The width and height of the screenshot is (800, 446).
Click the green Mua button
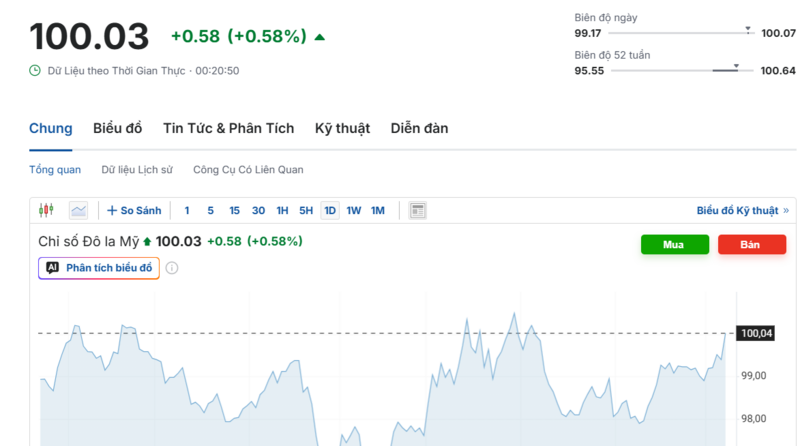[674, 244]
